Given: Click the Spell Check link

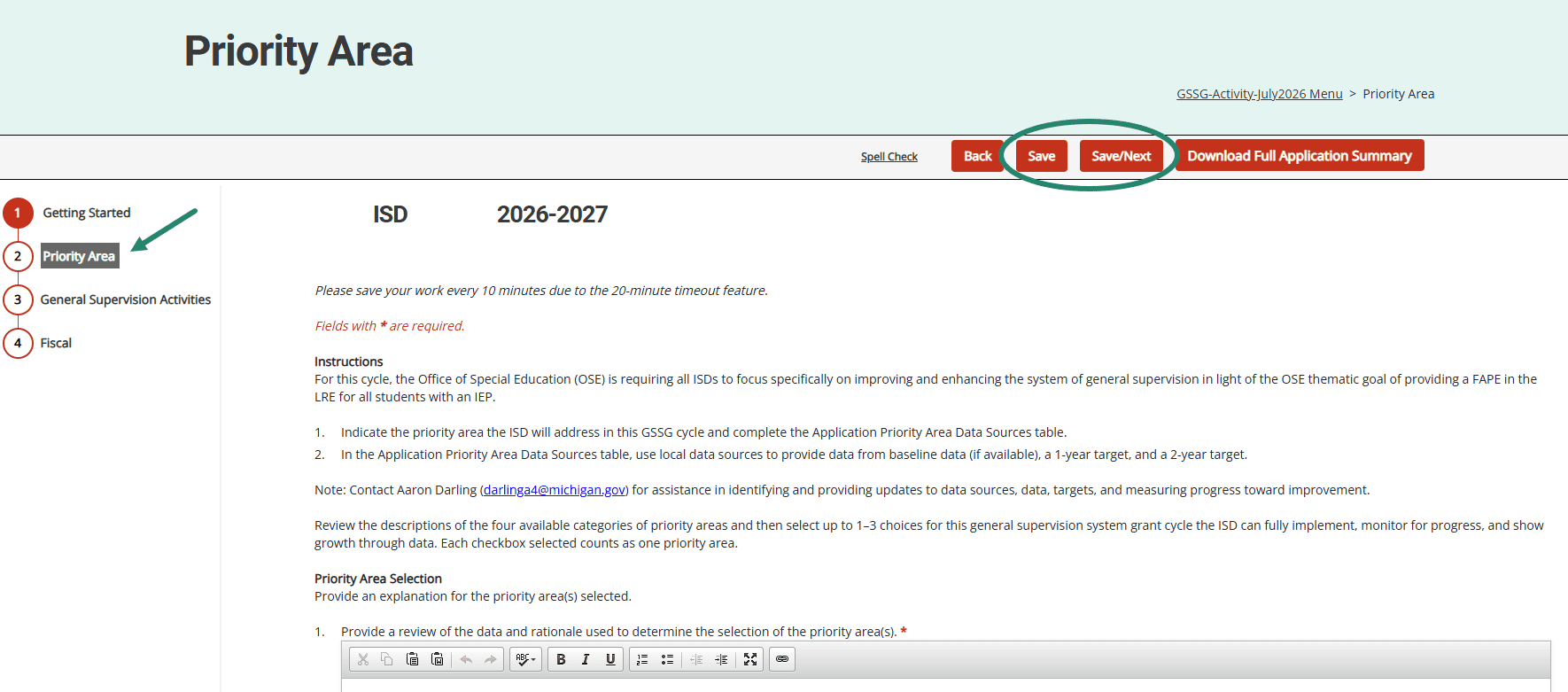Looking at the screenshot, I should (889, 157).
